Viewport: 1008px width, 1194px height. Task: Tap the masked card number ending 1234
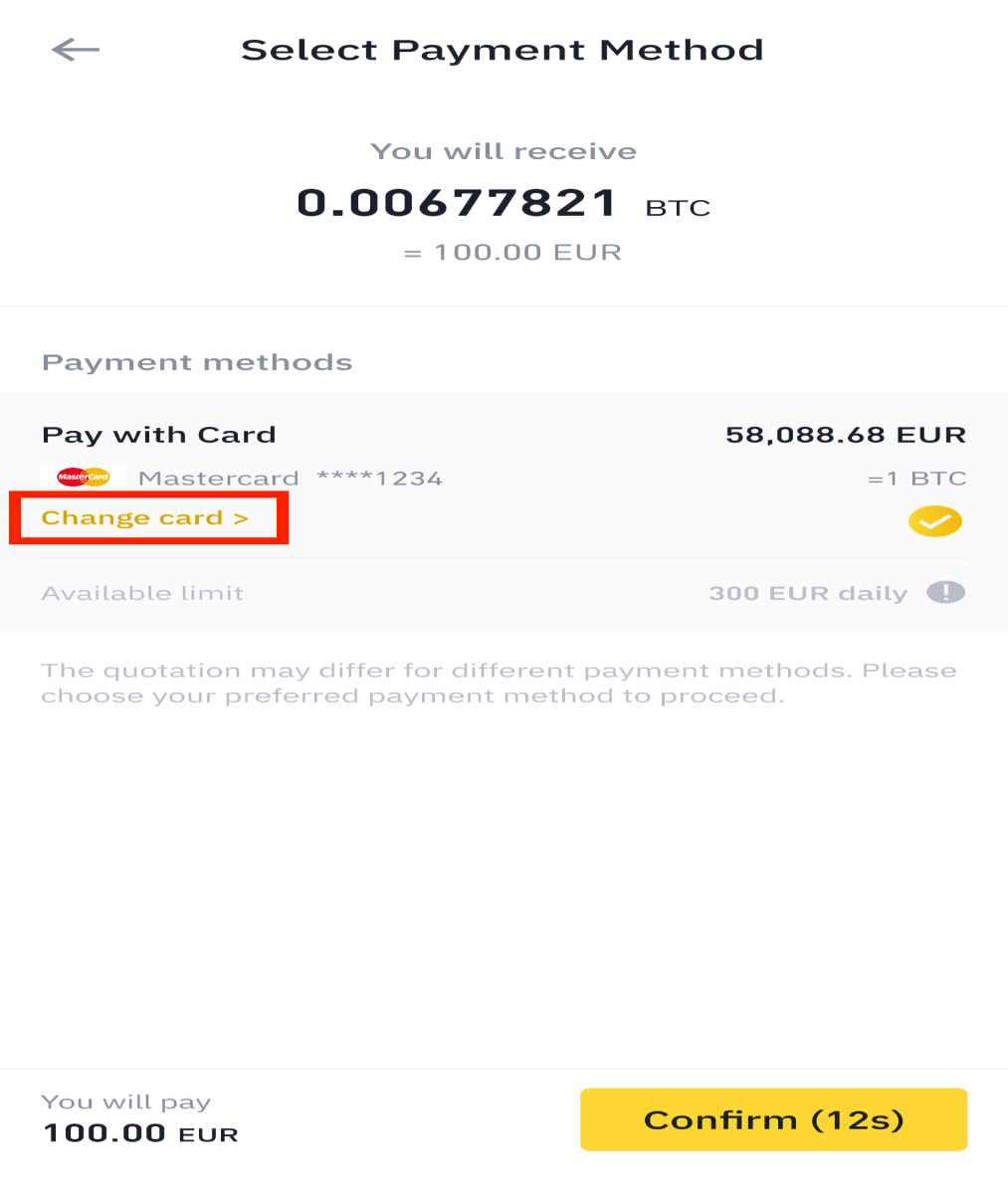(379, 479)
